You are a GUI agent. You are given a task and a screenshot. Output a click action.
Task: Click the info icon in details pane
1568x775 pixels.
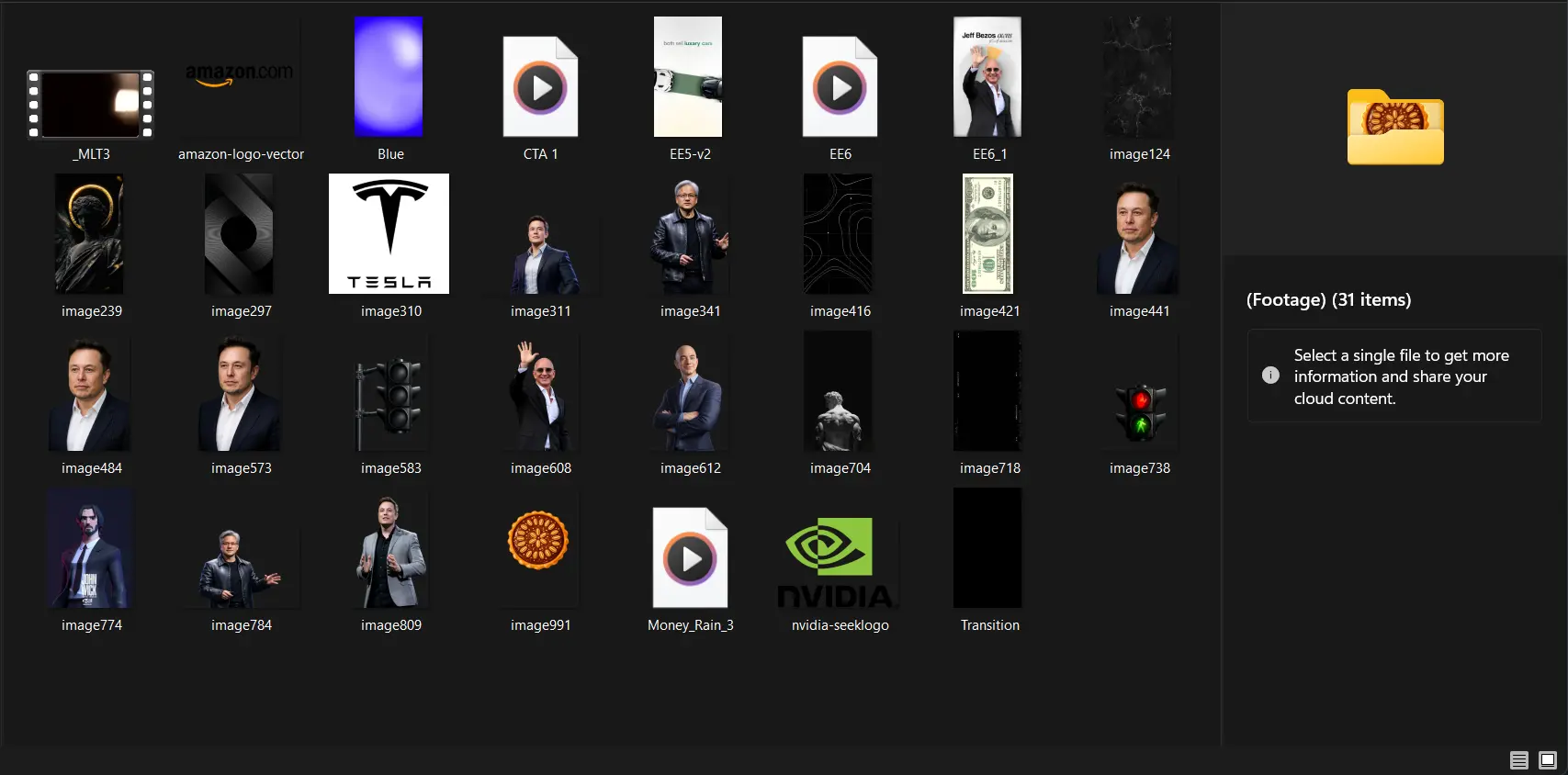(x=1270, y=376)
